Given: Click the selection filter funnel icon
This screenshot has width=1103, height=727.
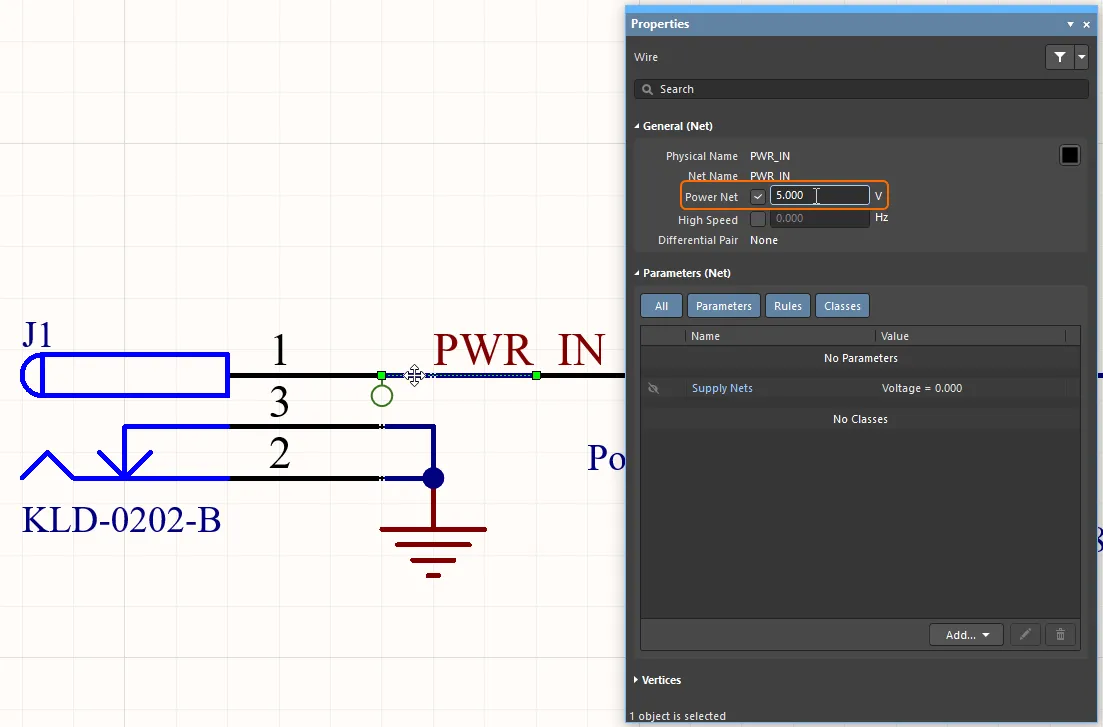Looking at the screenshot, I should point(1059,57).
